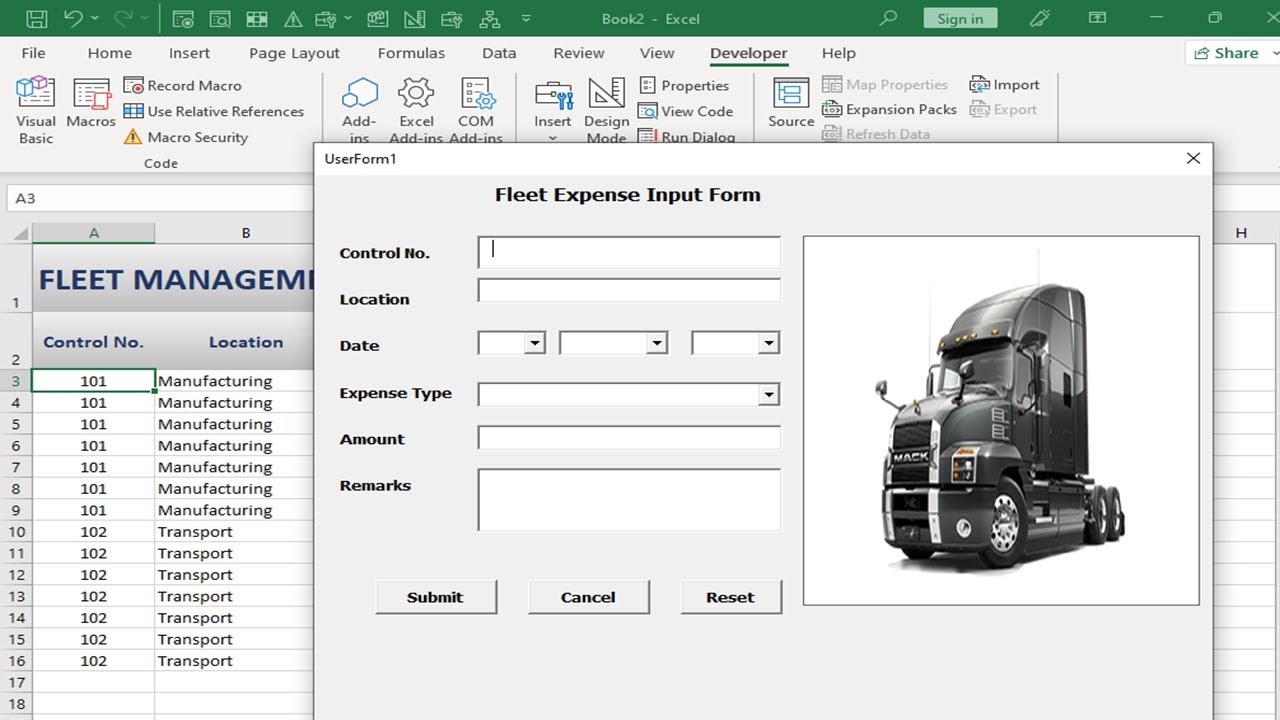This screenshot has height=720, width=1280.
Task: Select column A header
Action: point(93,233)
